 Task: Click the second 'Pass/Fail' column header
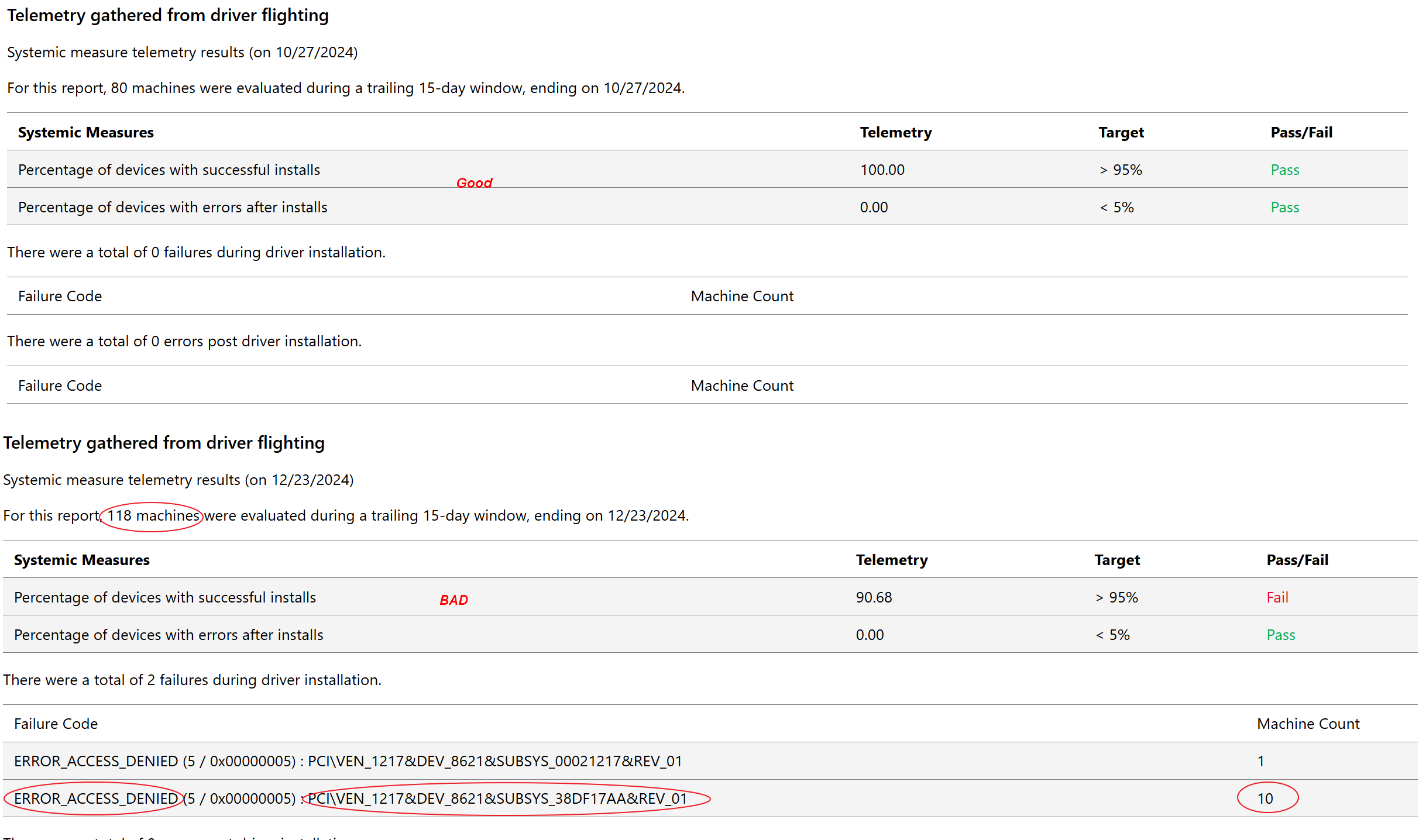pos(1297,560)
